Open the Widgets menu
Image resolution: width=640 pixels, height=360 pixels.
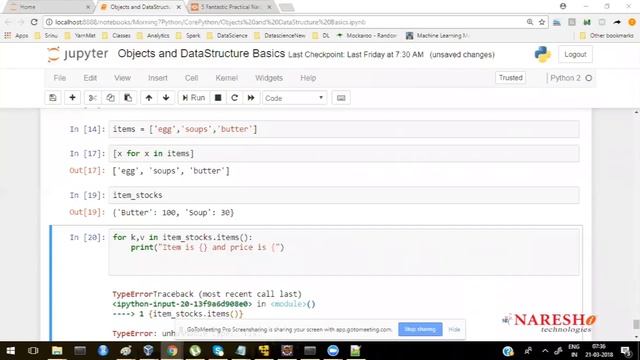click(269, 78)
